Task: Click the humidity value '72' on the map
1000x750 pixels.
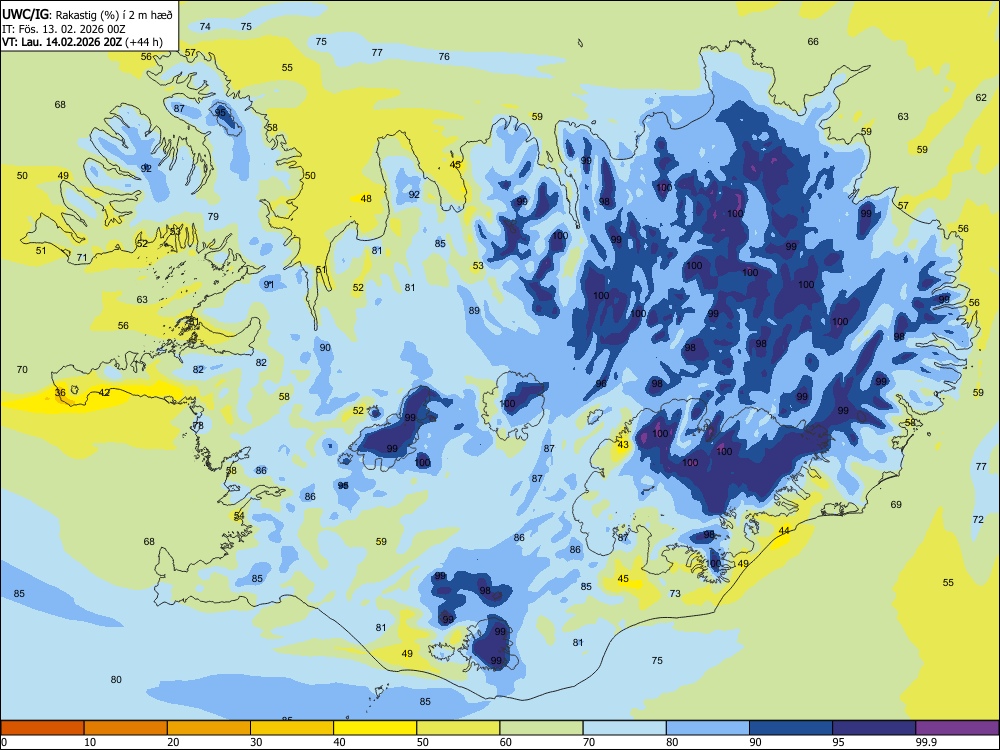Action: pyautogui.click(x=978, y=520)
